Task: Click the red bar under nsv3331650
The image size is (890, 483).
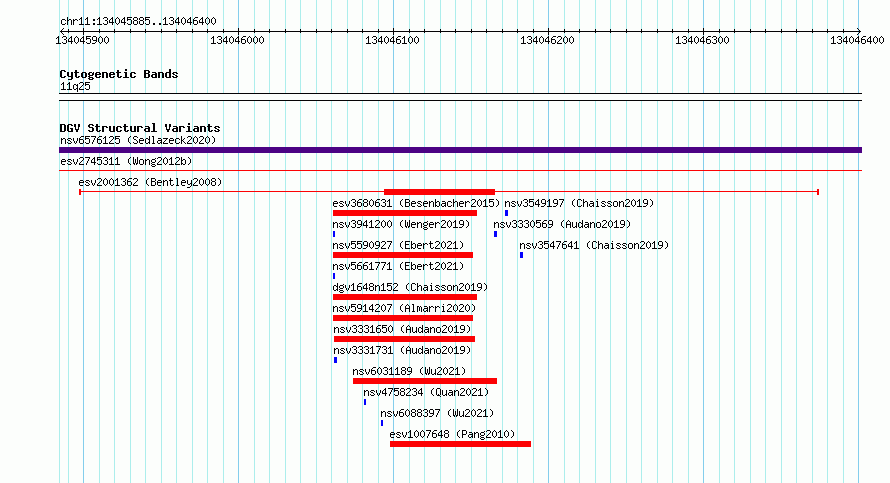Action: [404, 339]
